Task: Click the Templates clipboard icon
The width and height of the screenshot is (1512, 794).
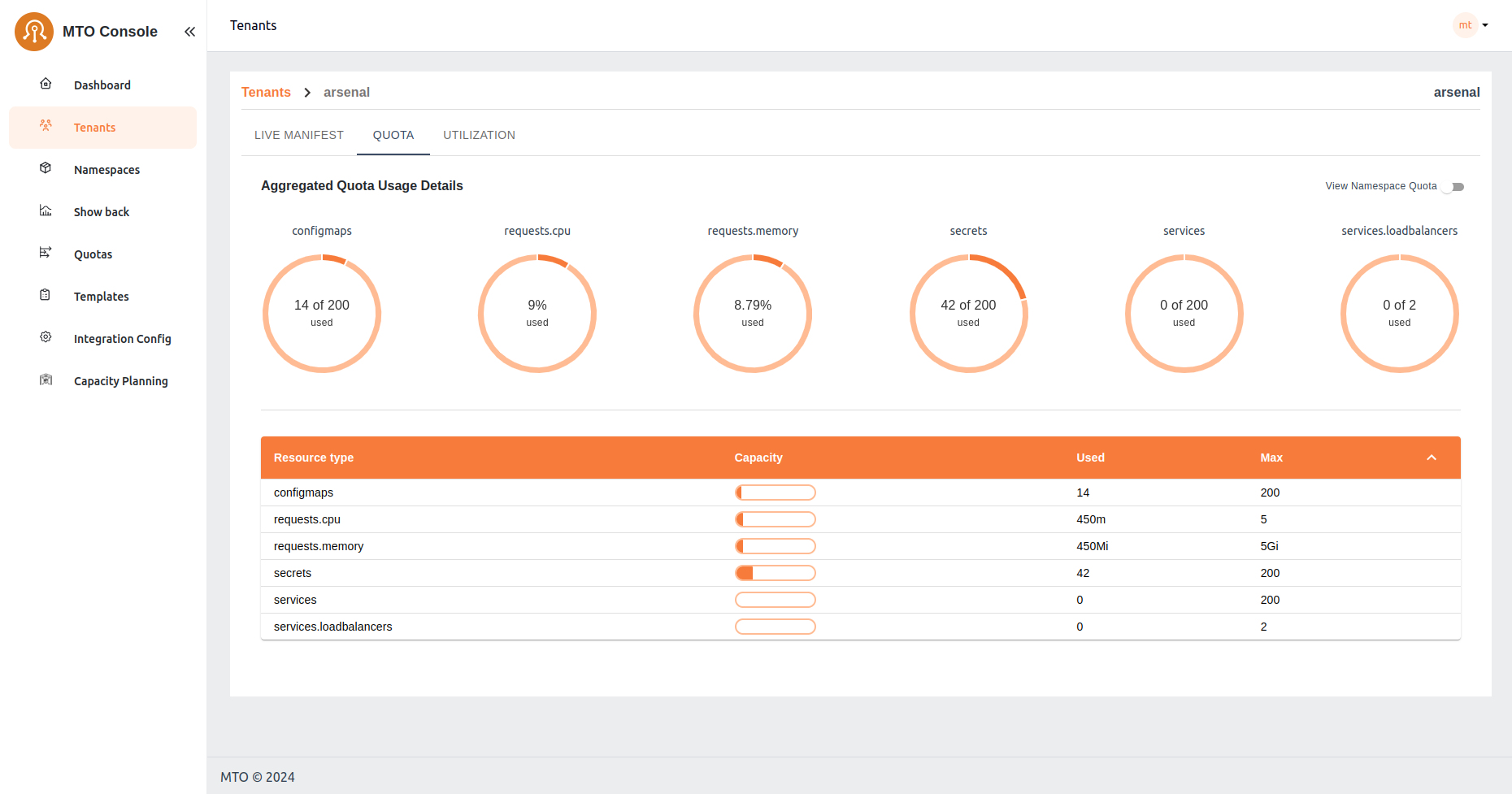Action: 46,296
